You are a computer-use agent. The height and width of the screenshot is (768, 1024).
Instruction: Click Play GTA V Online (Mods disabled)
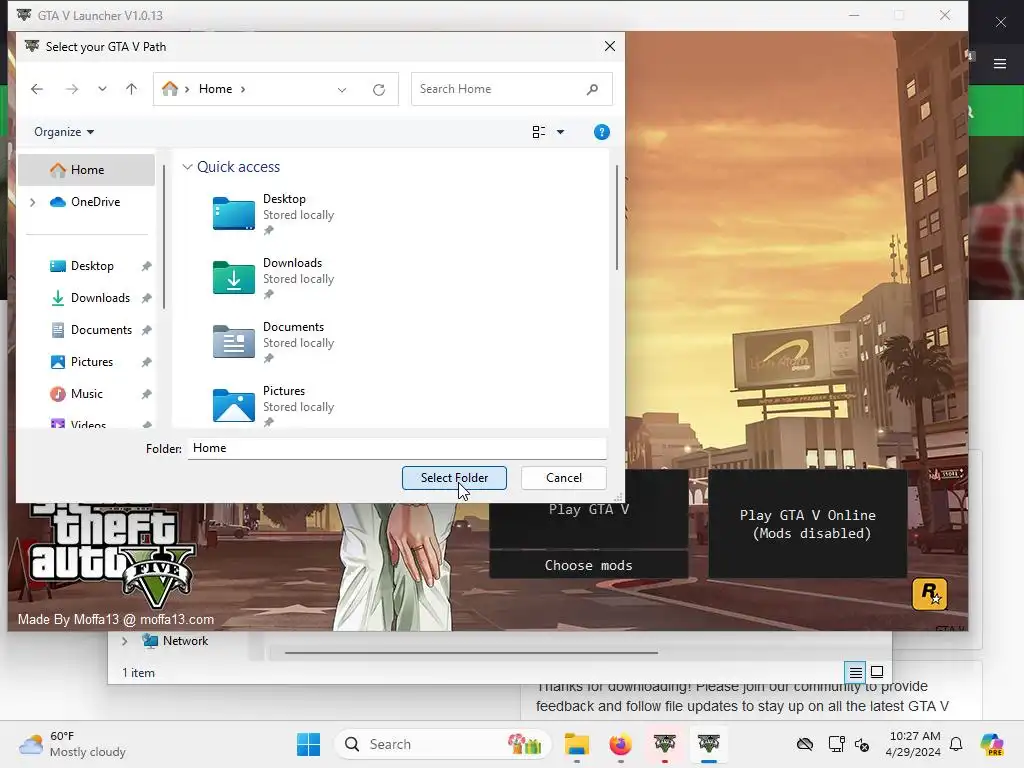coord(807,524)
